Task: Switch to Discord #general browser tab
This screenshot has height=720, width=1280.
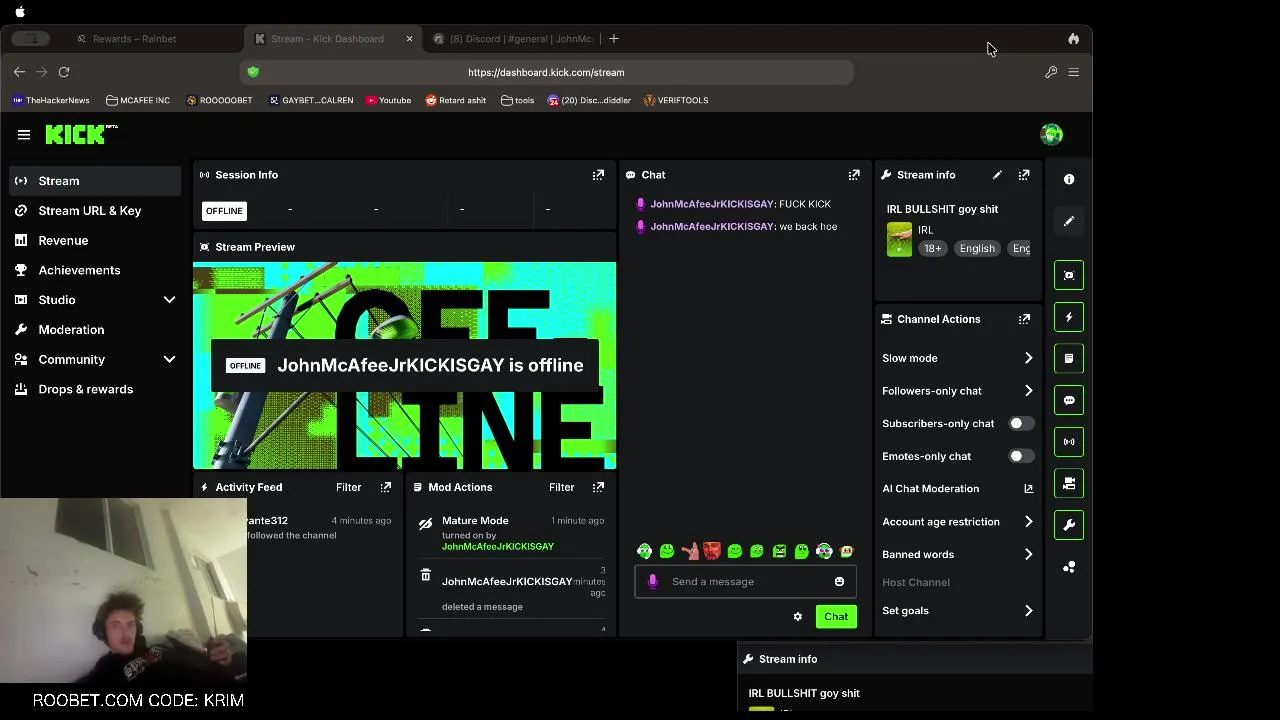Action: coord(512,39)
